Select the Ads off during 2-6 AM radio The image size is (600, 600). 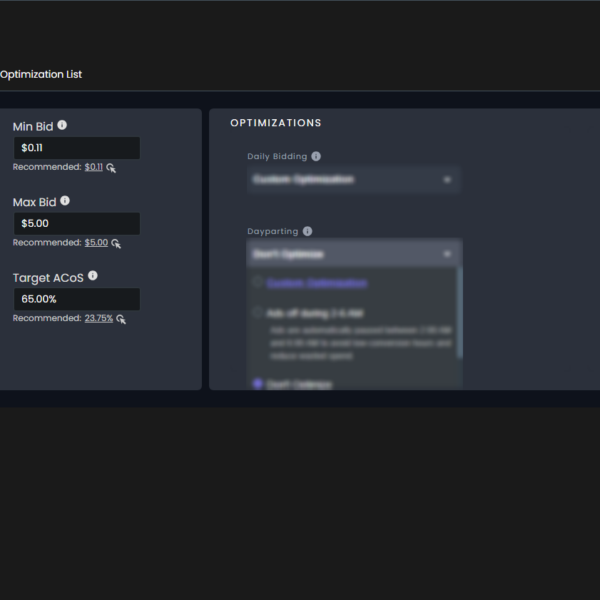point(257,312)
